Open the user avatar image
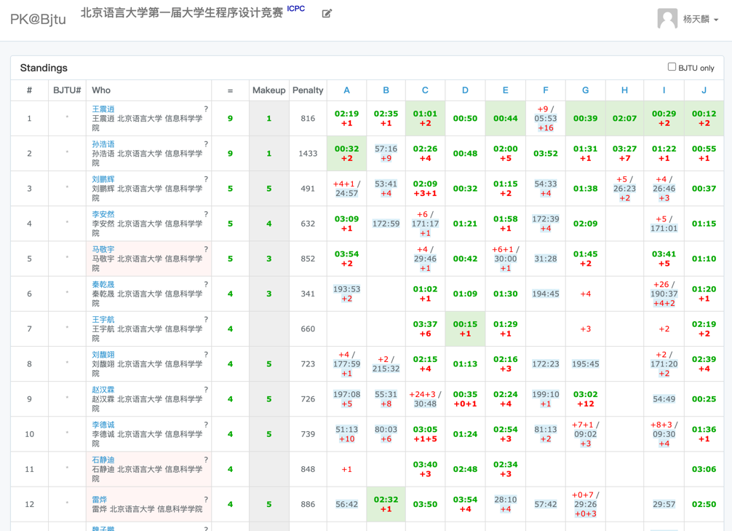The image size is (732, 531). pyautogui.click(x=667, y=19)
